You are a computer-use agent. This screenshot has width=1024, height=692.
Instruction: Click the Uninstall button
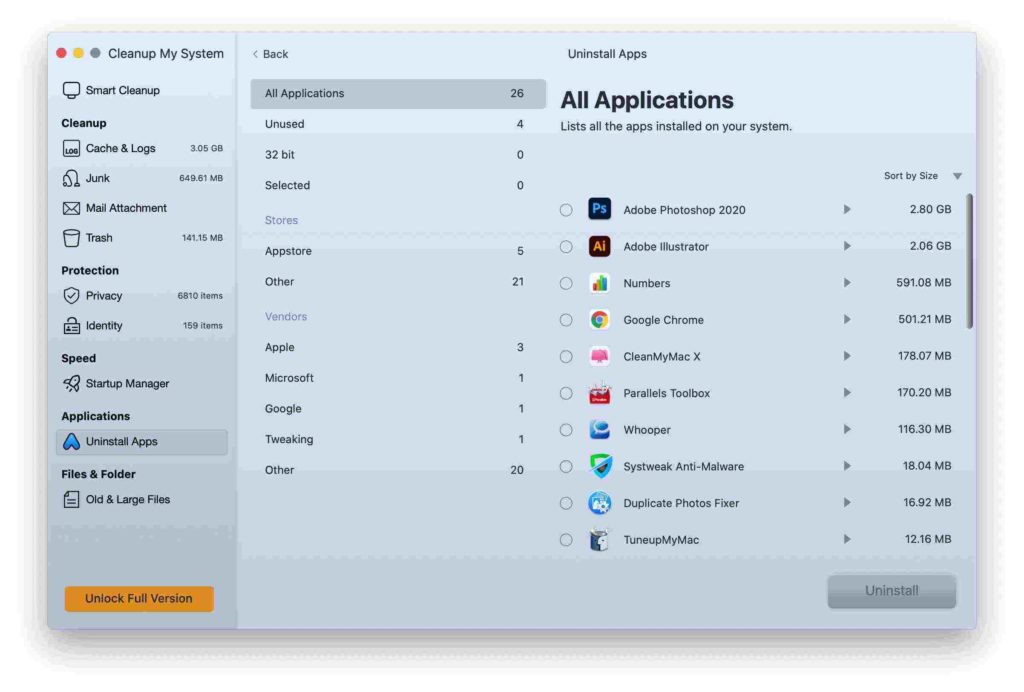pos(891,591)
